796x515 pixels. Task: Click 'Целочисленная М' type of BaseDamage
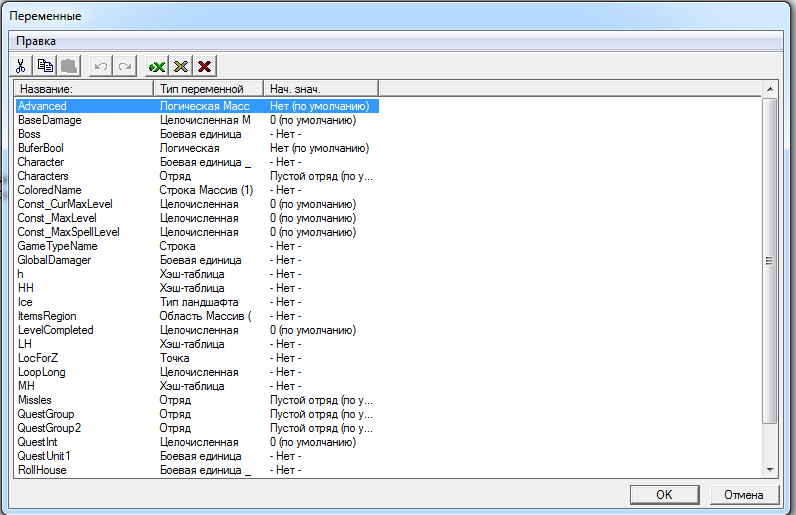tap(205, 120)
